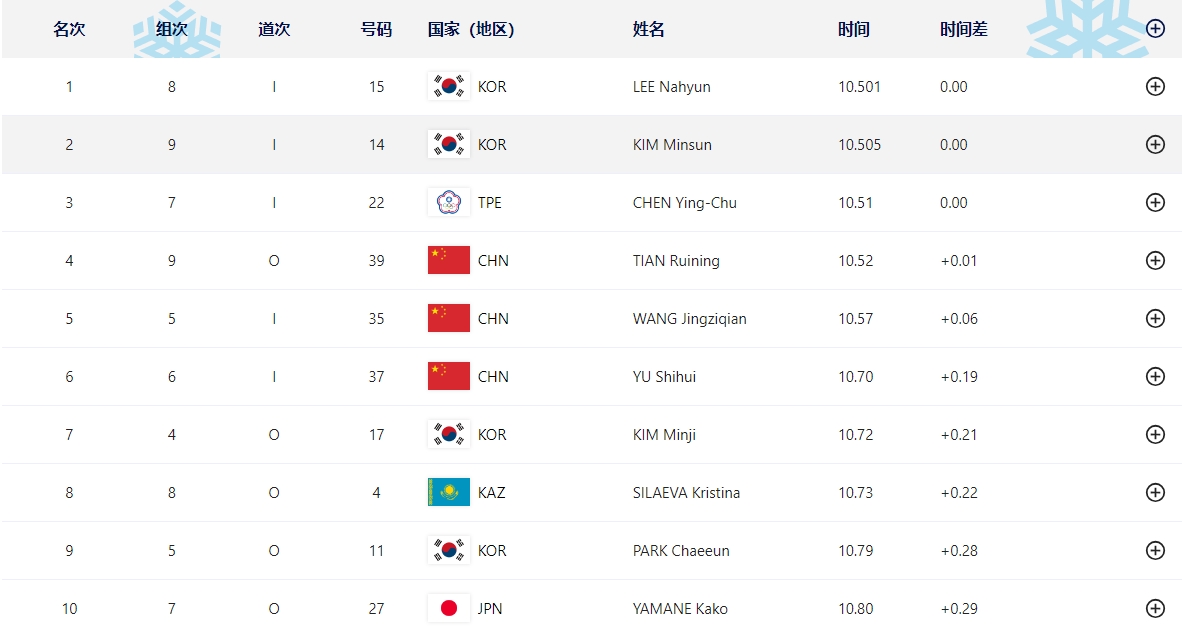Click the Japan flag icon
The width and height of the screenshot is (1182, 636).
(x=449, y=608)
